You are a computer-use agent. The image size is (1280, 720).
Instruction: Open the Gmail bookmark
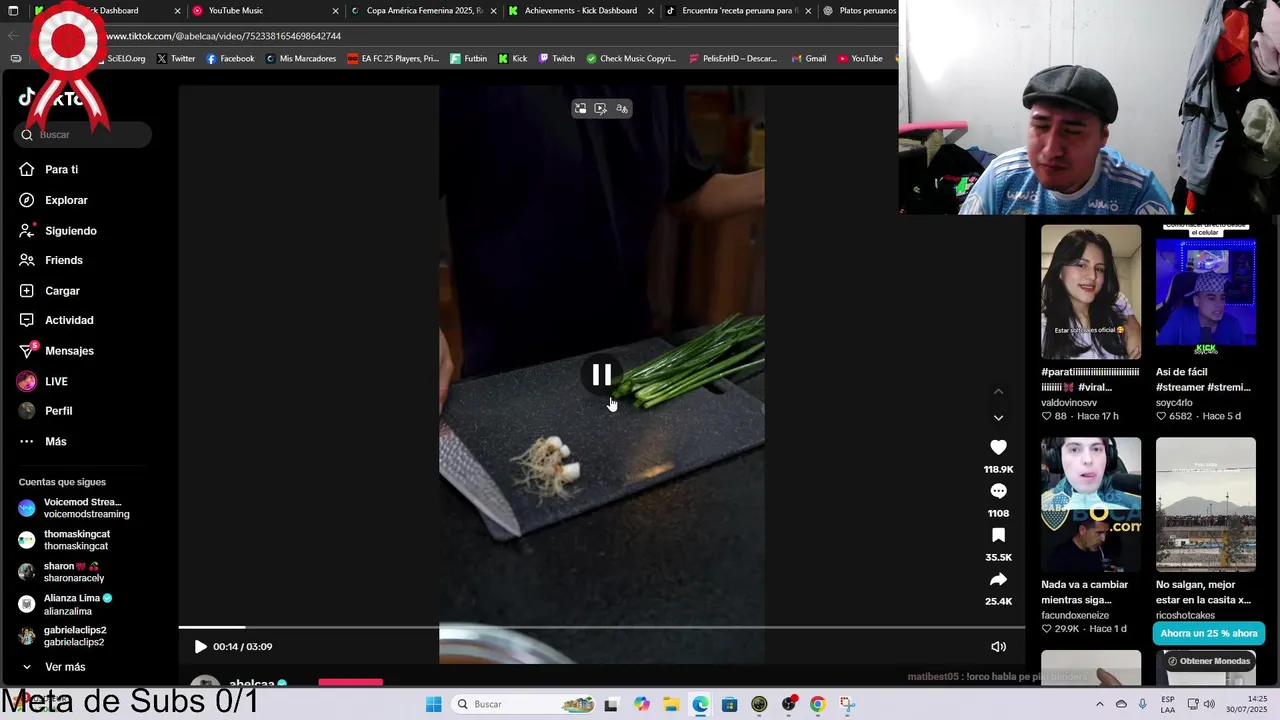pos(809,59)
